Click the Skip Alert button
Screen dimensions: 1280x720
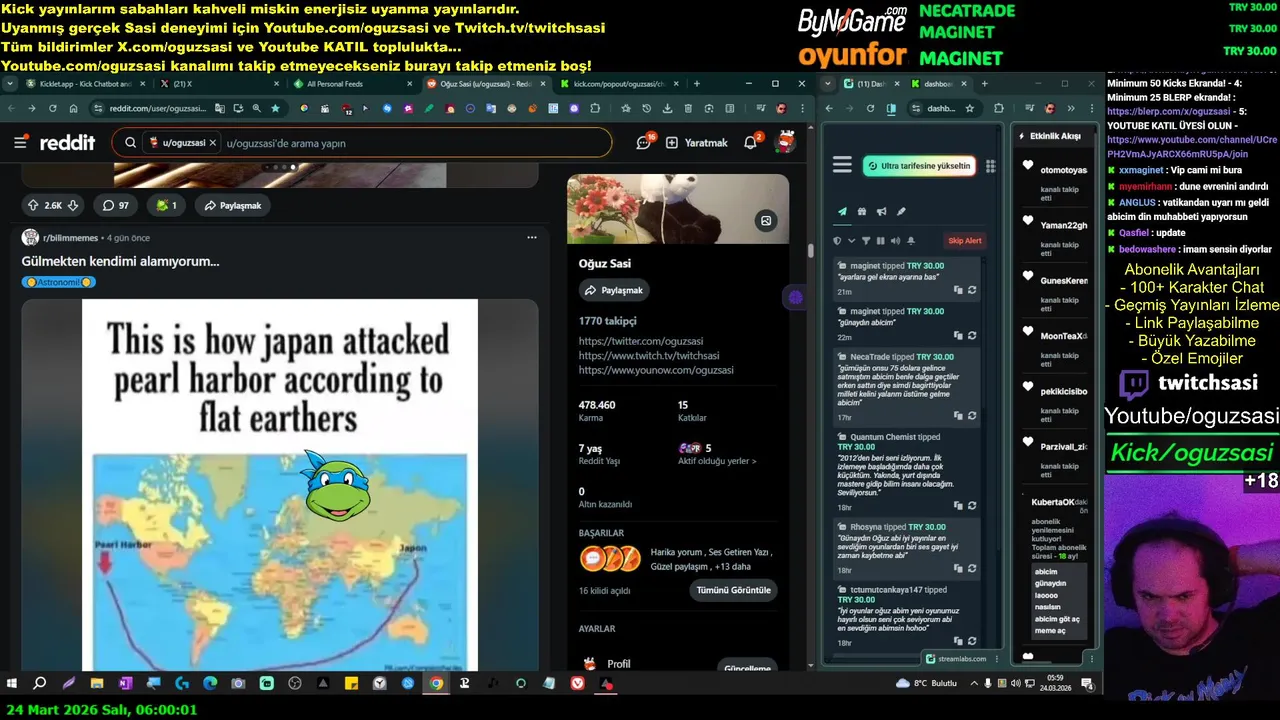(x=965, y=241)
